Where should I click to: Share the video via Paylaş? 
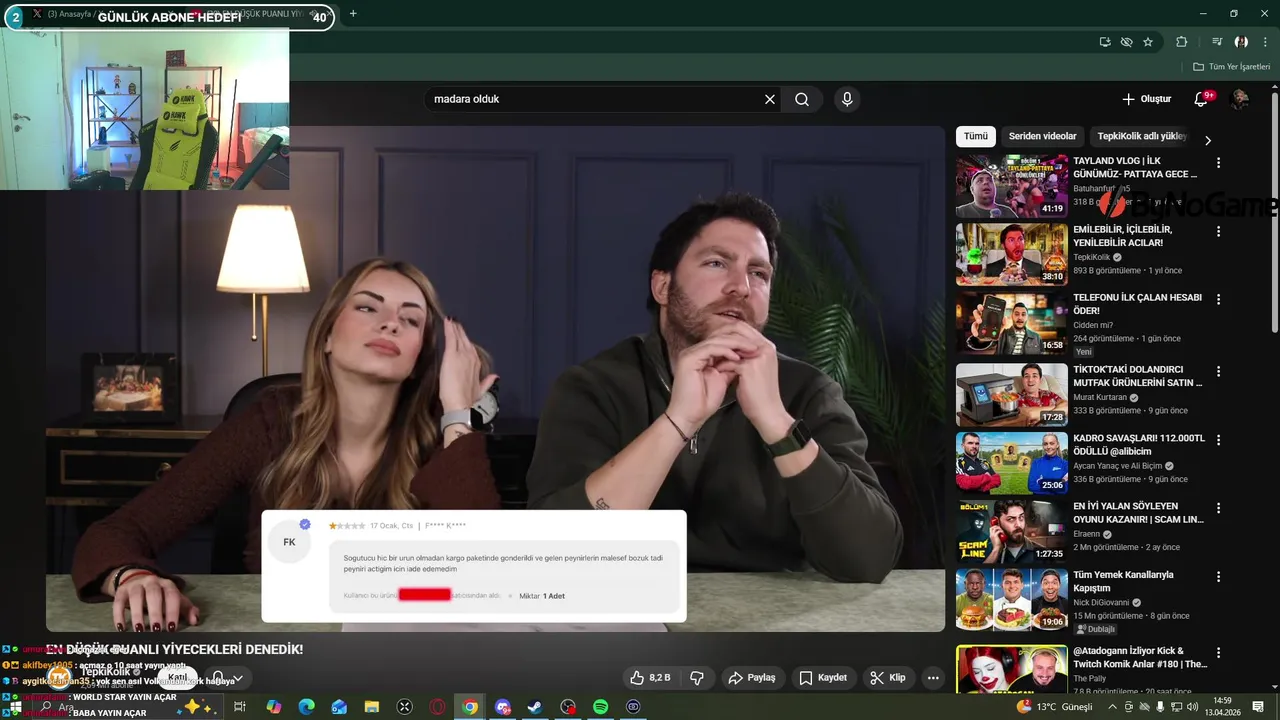coord(752,678)
